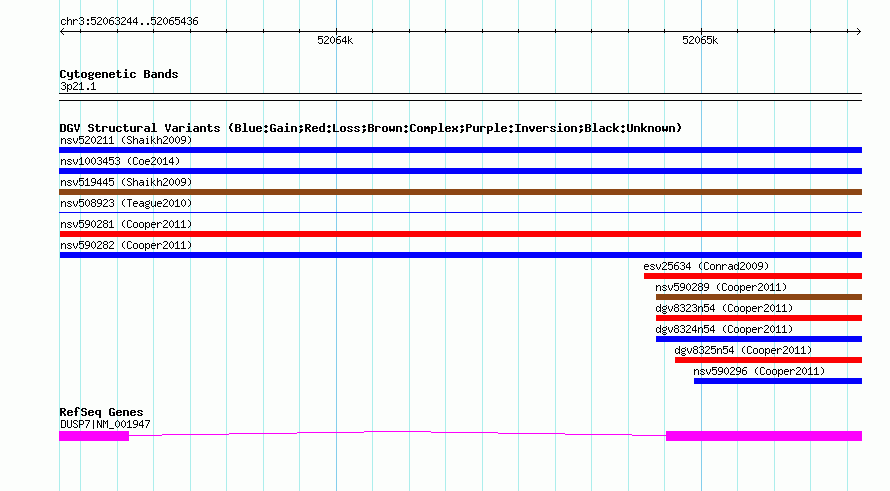Select the left DUSP7 magenta exon block
The width and height of the screenshot is (890, 491).
[94, 436]
